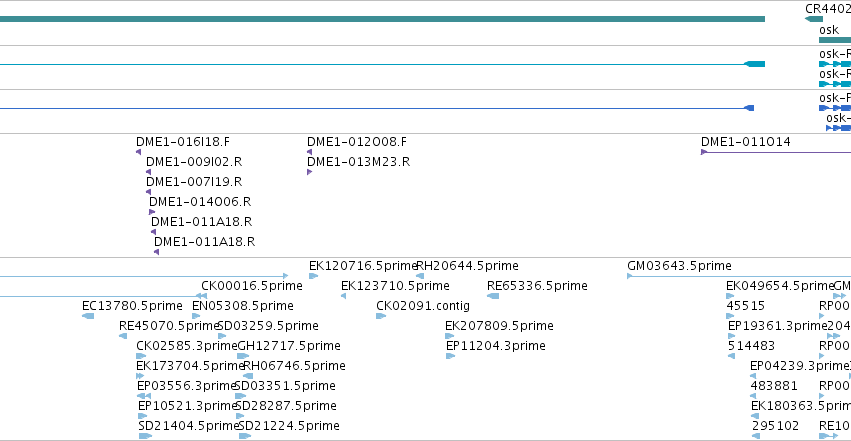Image resolution: width=851 pixels, height=441 pixels.
Task: Click the SD21224.5prime EST glyph
Action: (245, 436)
